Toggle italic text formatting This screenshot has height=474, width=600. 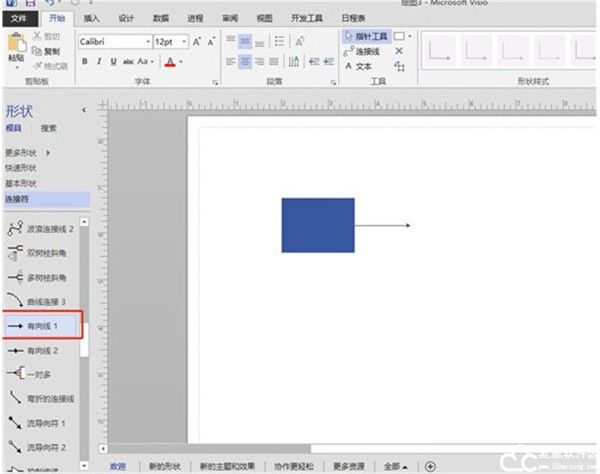point(99,62)
